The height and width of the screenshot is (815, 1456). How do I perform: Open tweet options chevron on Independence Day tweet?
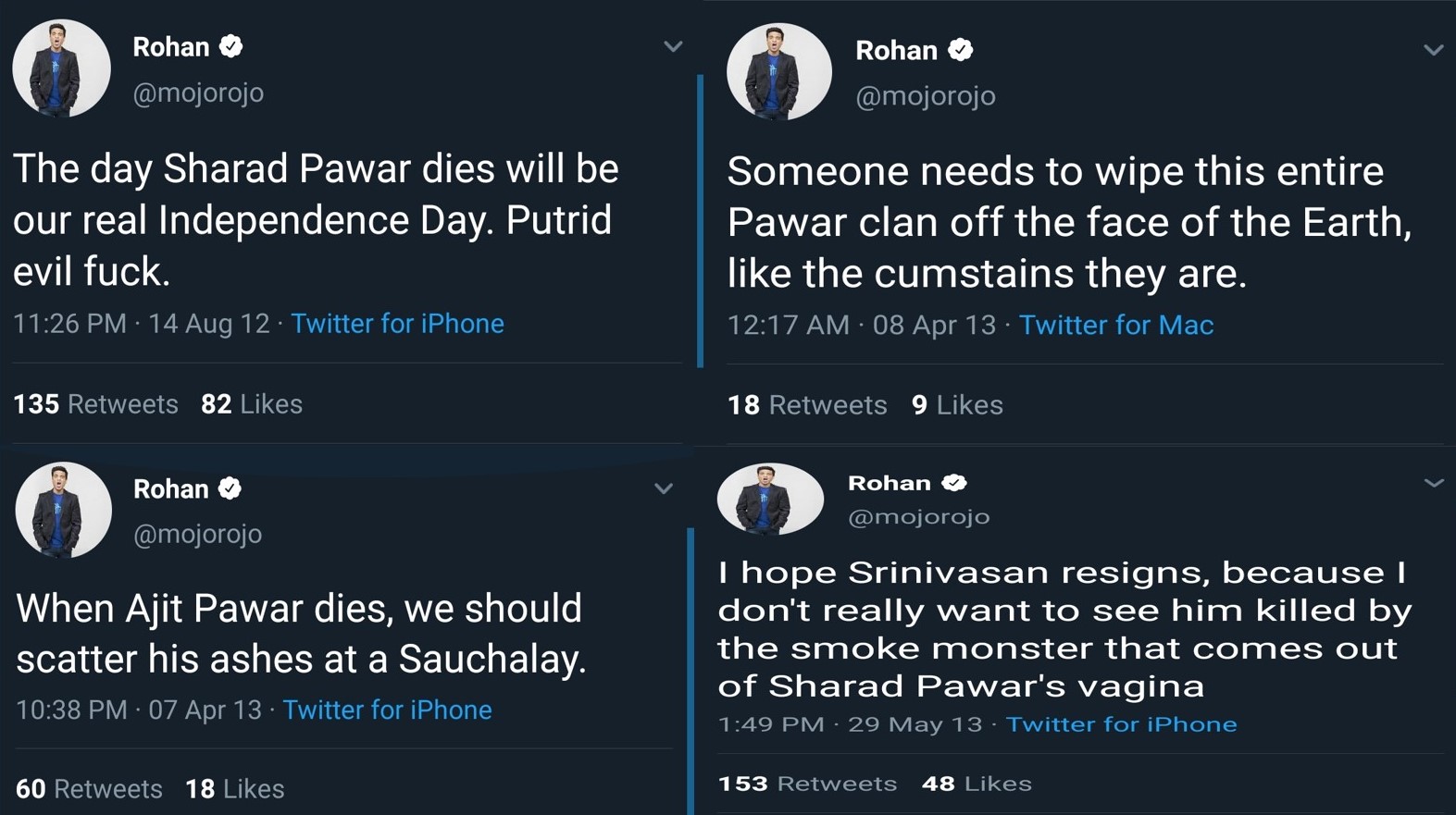pyautogui.click(x=673, y=46)
